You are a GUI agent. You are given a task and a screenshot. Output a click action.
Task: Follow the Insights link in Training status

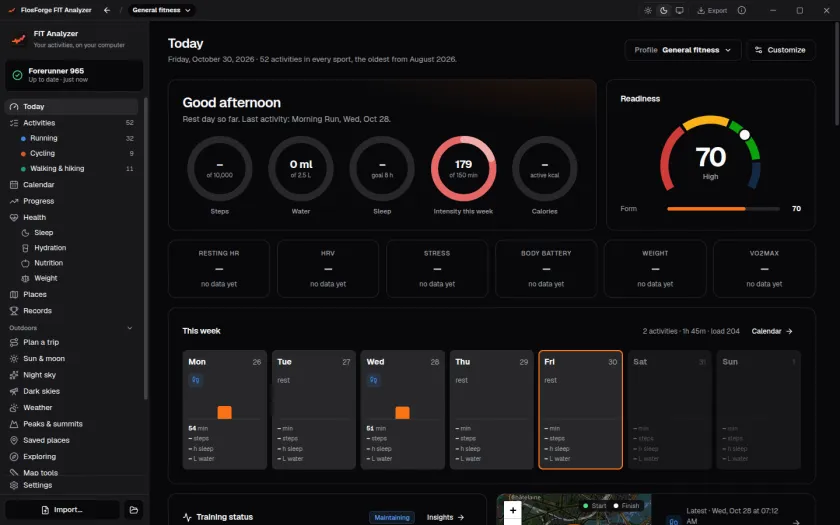click(445, 517)
